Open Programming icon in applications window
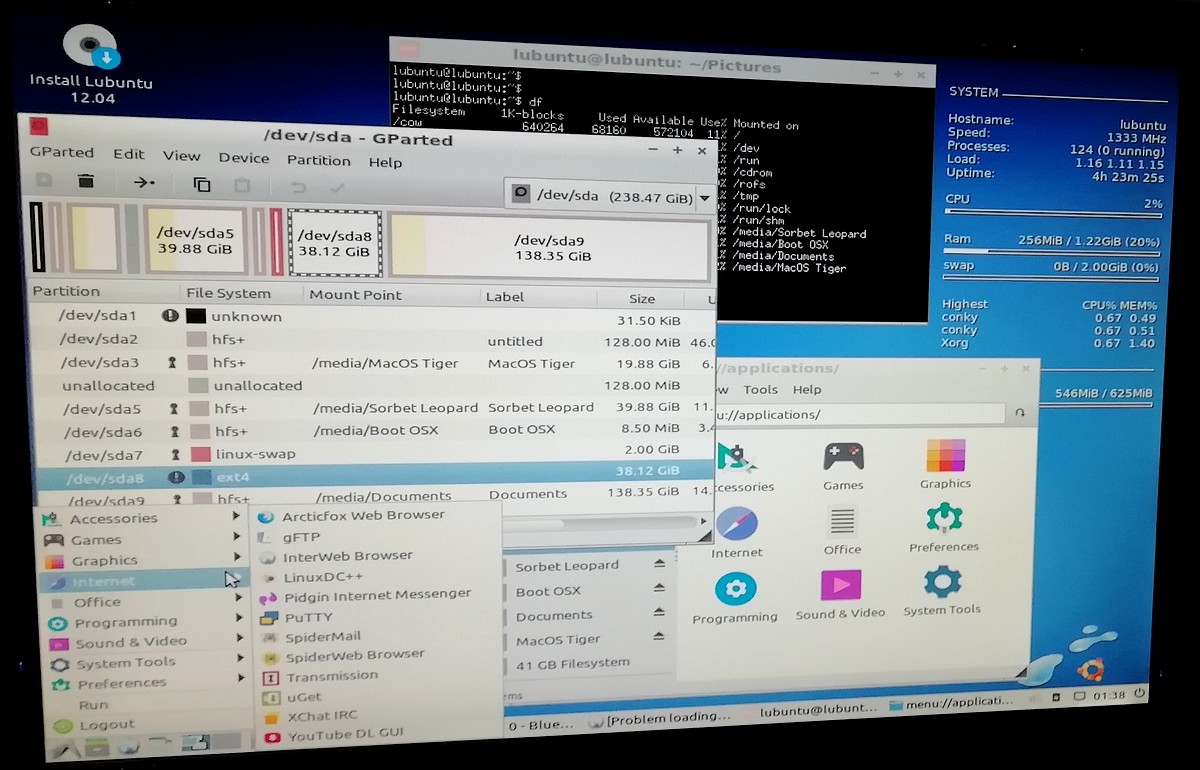Screen dimensions: 1200x770 (735, 589)
